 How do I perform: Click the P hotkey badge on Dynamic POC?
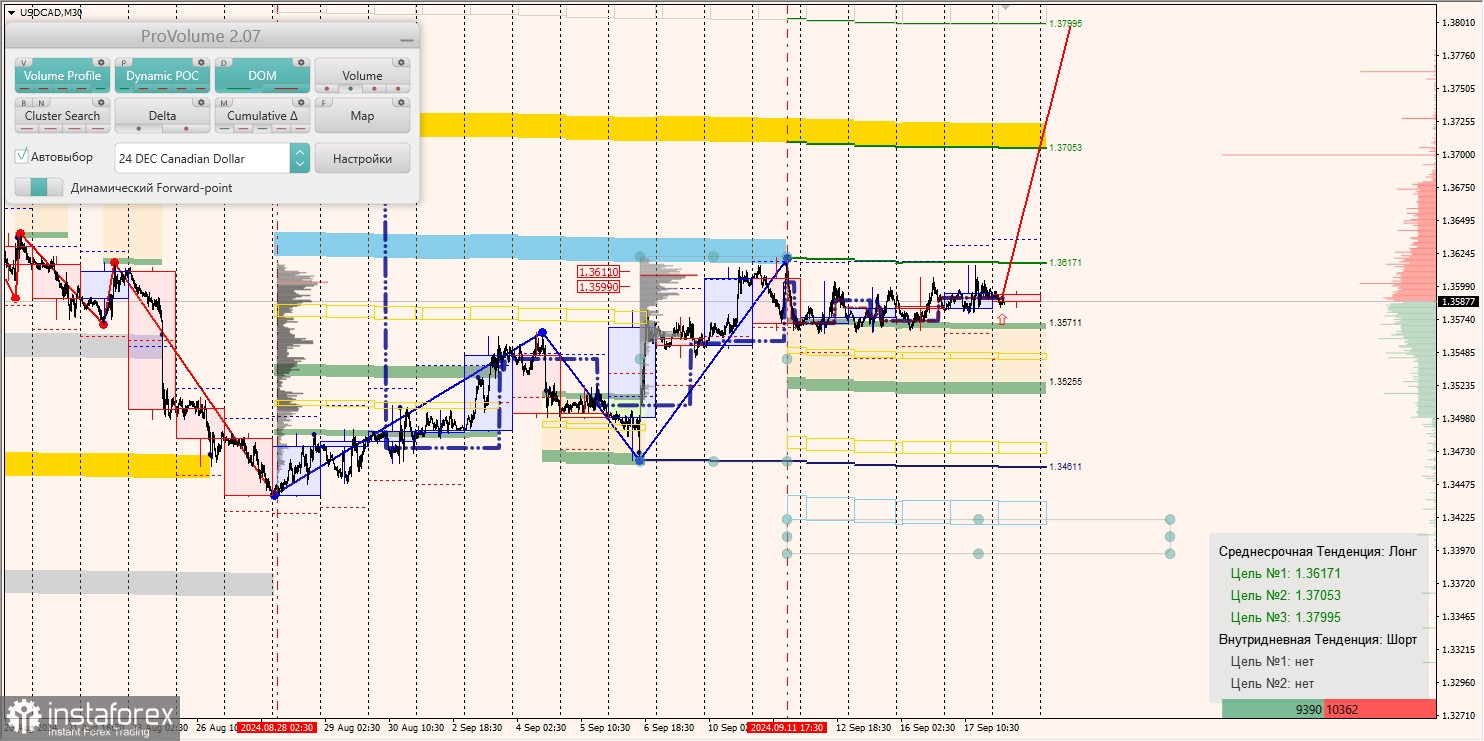[124, 62]
